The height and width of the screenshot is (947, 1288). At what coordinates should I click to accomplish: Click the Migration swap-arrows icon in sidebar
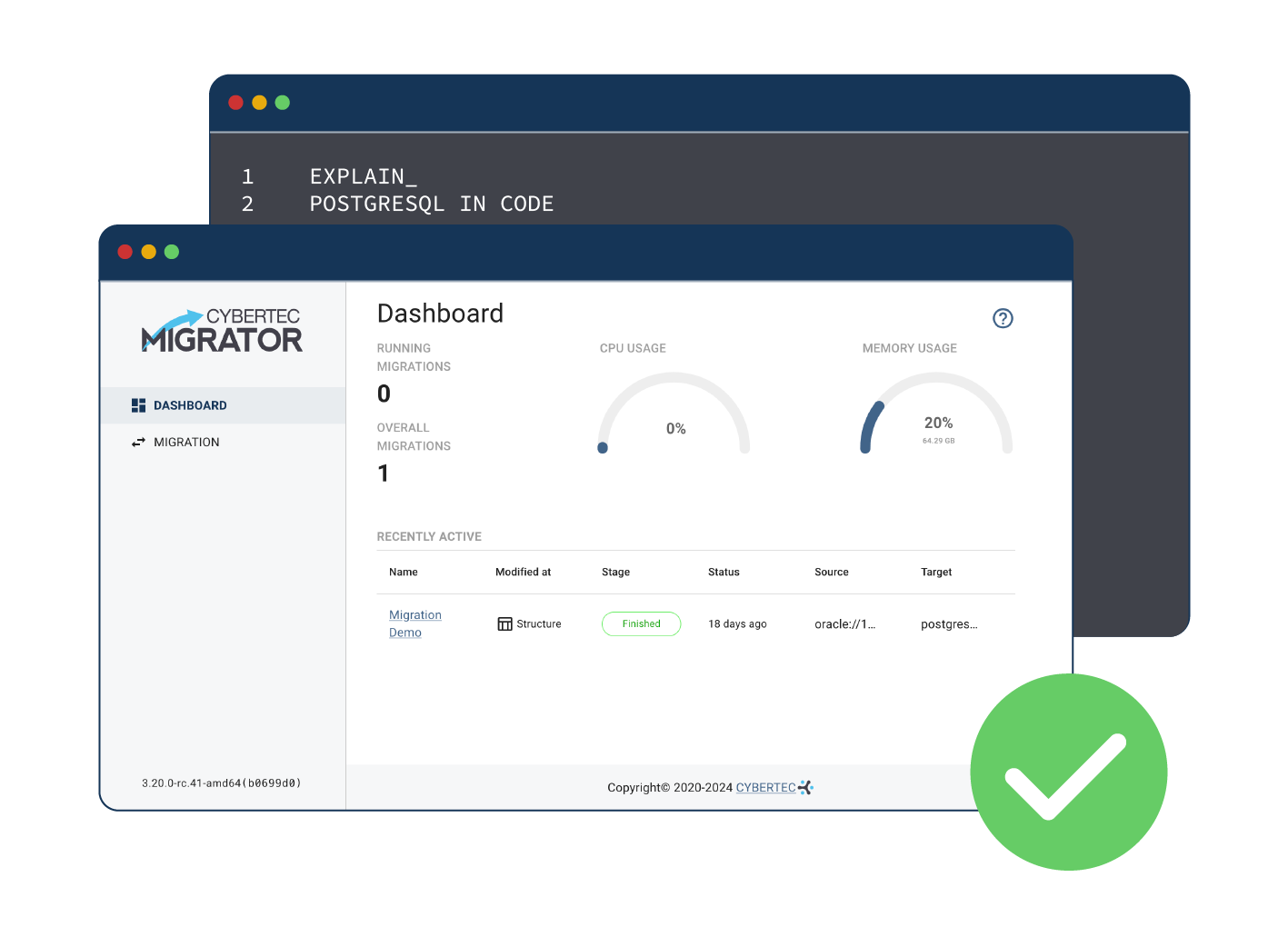pyautogui.click(x=138, y=443)
